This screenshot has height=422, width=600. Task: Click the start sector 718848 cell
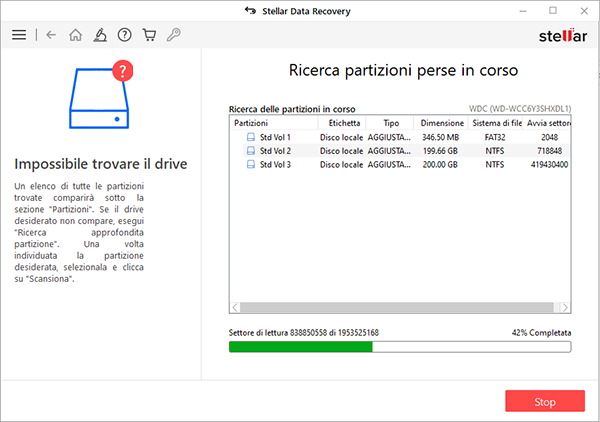point(549,151)
